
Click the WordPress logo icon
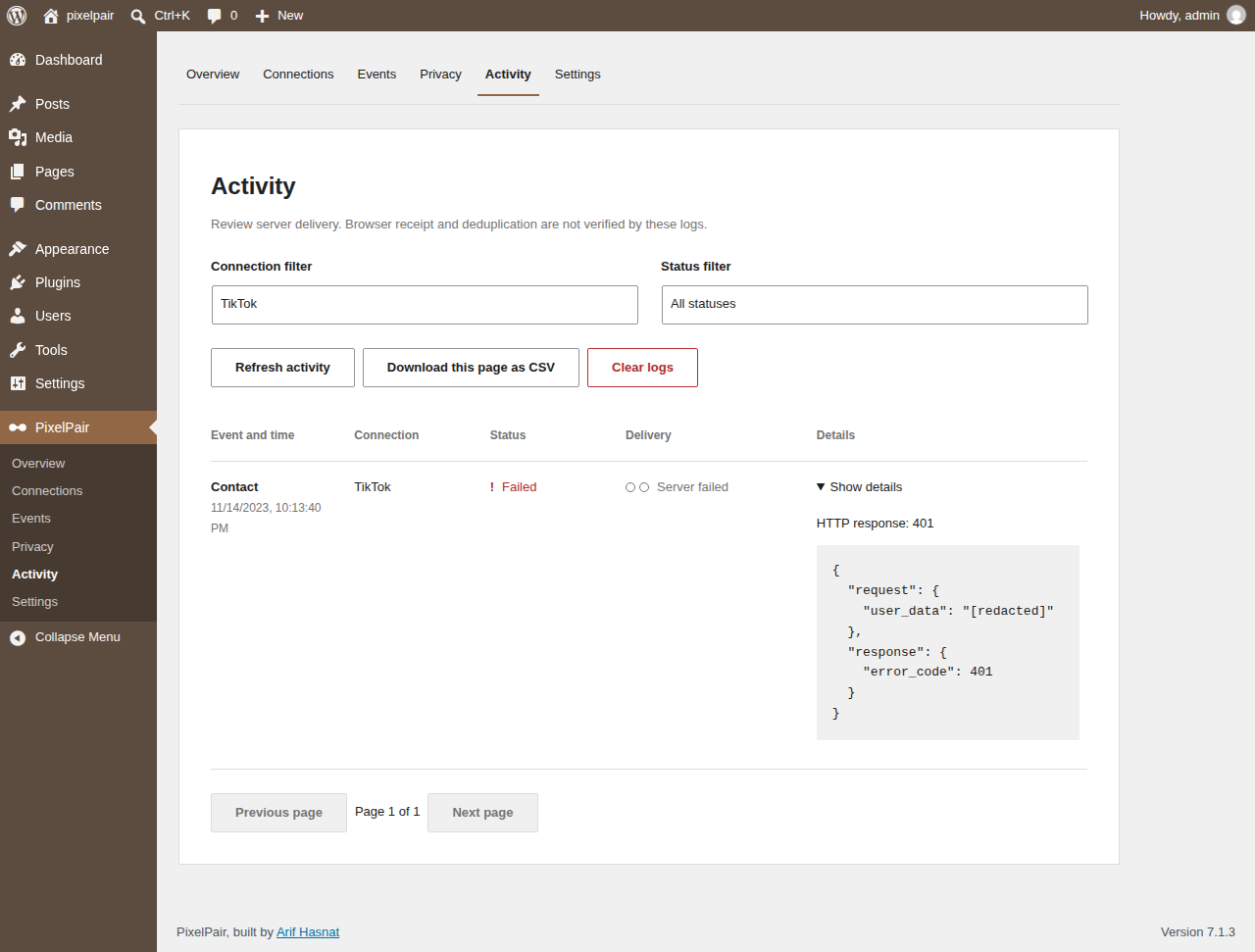coord(17,16)
